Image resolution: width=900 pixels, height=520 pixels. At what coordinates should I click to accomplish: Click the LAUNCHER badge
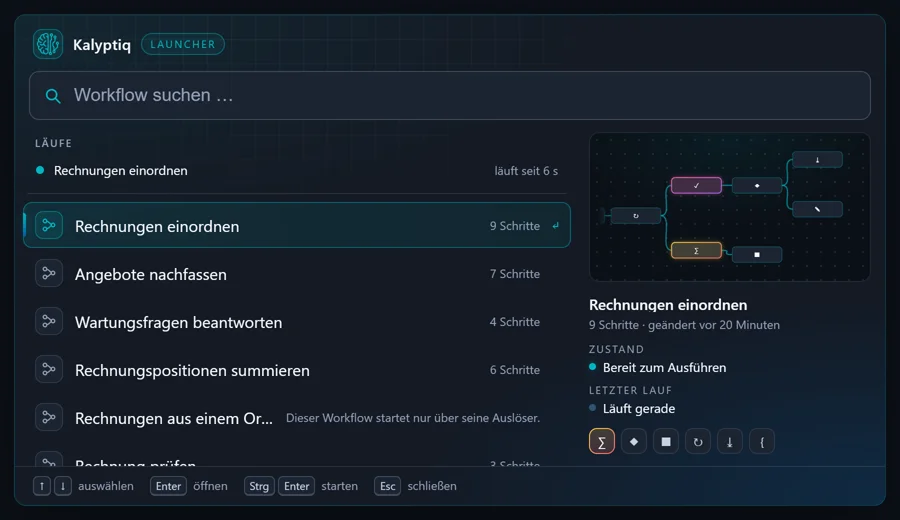[183, 44]
